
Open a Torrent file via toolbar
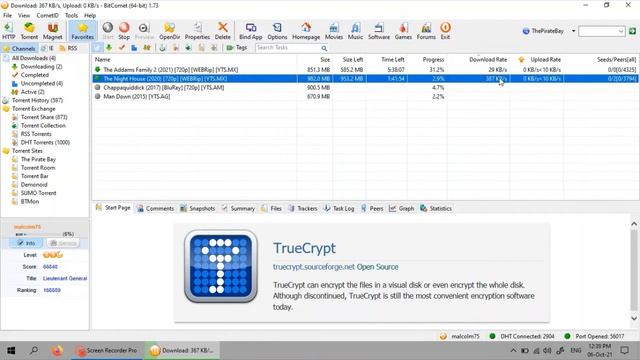[29, 31]
